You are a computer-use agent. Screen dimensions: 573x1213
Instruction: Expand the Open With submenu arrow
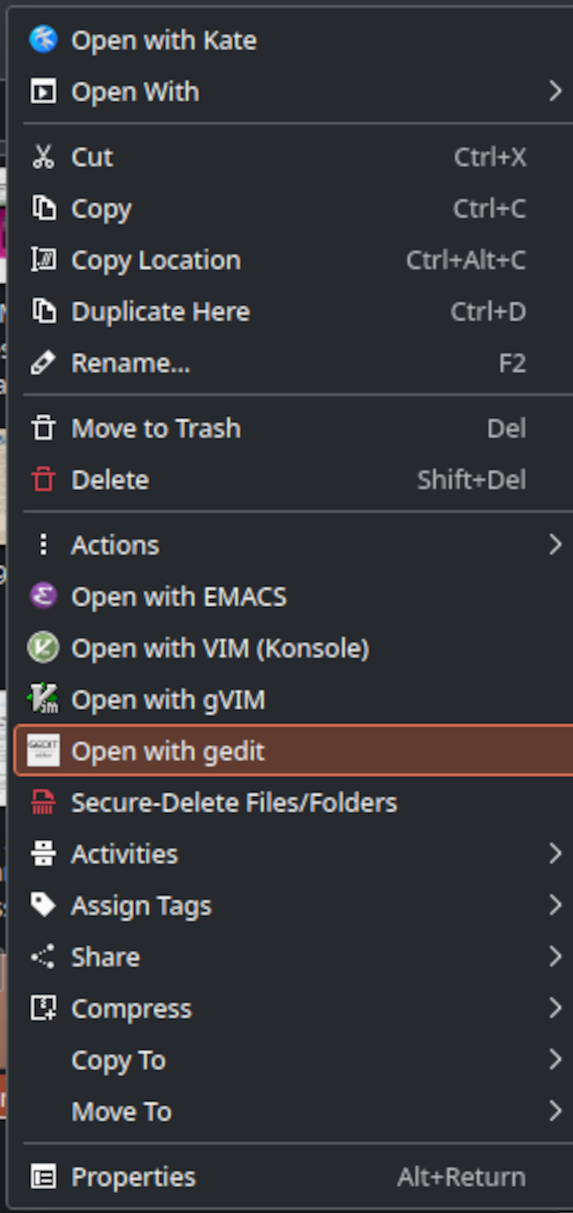coord(555,92)
